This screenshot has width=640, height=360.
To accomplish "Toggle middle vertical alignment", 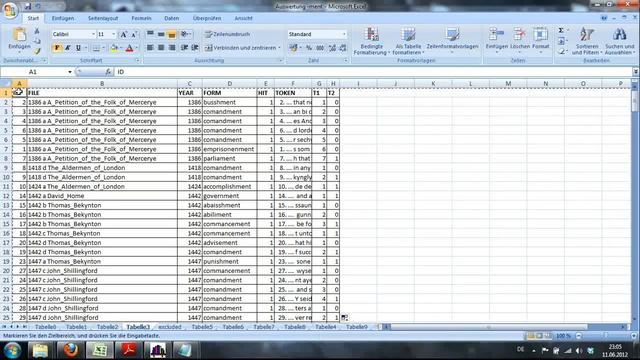I will point(161,34).
